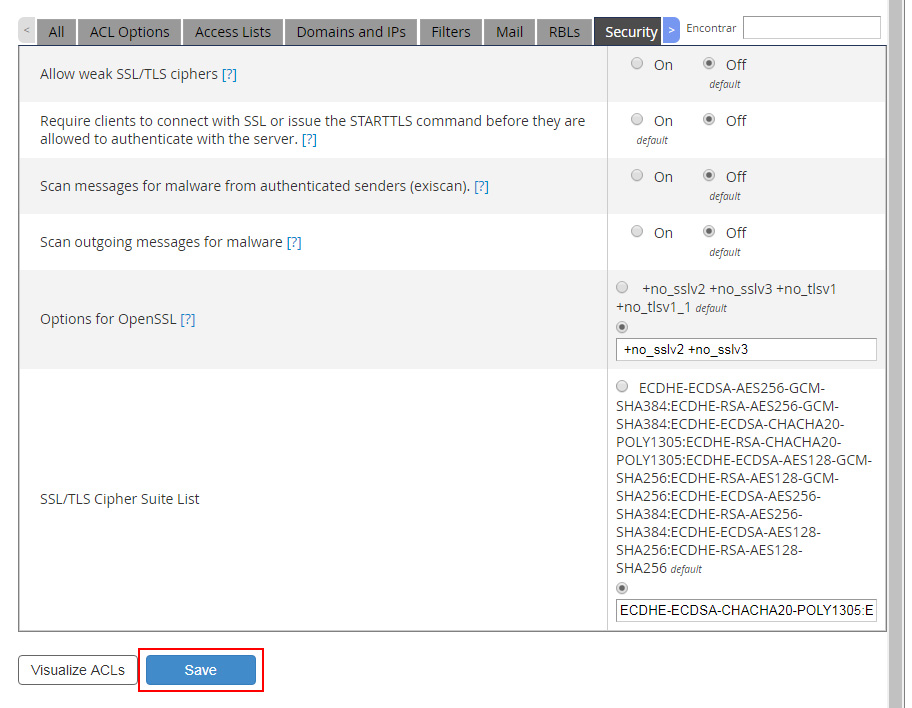This screenshot has width=912, height=708.
Task: Open help [?] for STARTTLS requirement
Action: (x=309, y=139)
